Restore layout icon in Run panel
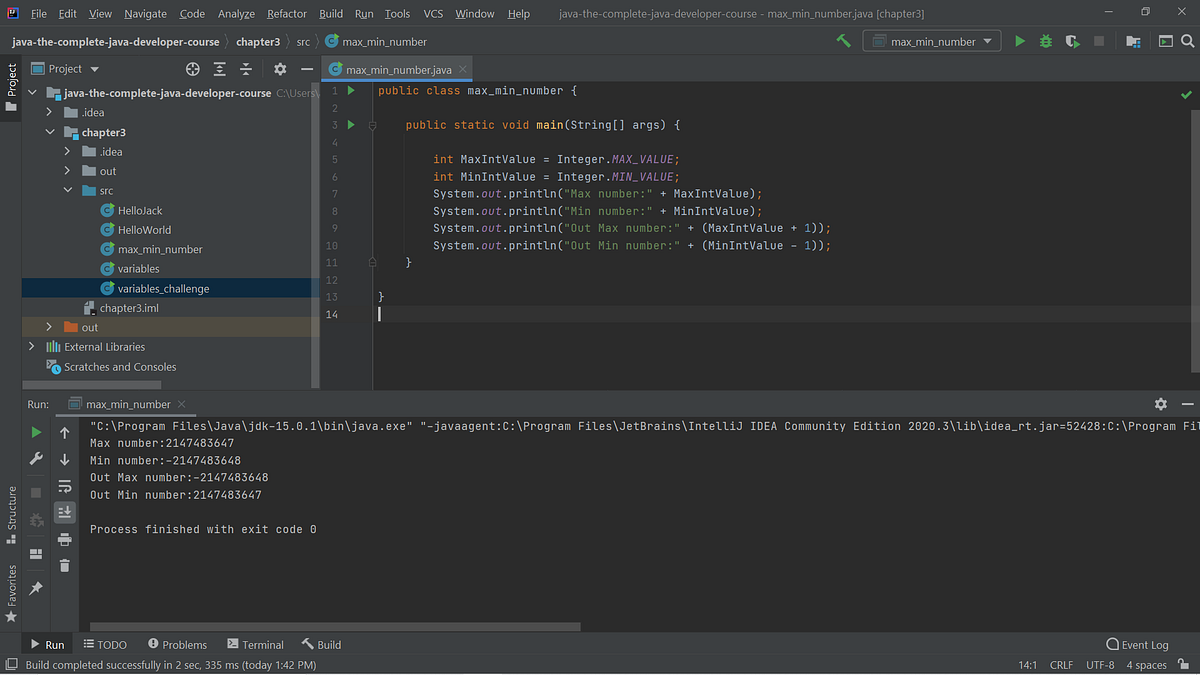 coord(36,553)
